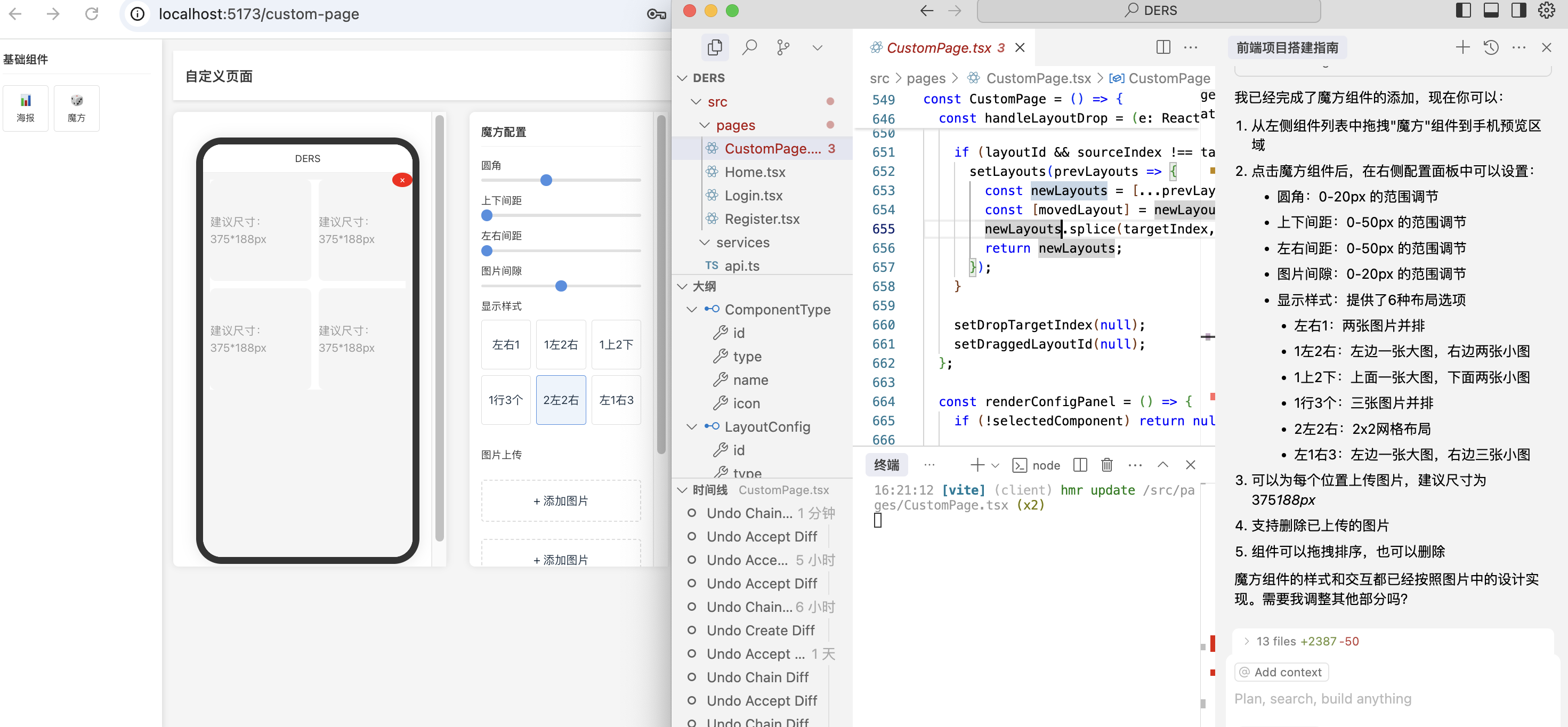Select the 左右1 layout style option
The height and width of the screenshot is (727, 1568).
tap(505, 345)
